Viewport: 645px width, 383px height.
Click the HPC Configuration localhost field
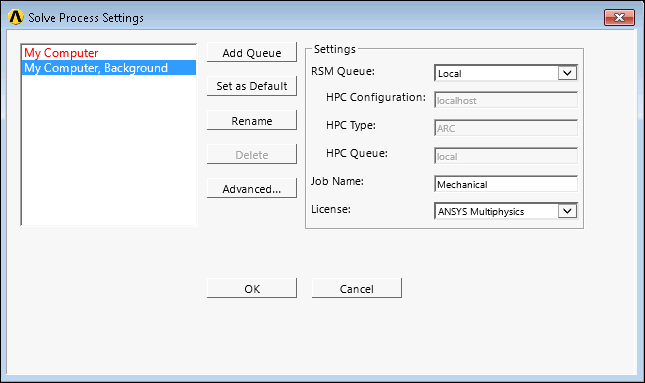point(506,100)
